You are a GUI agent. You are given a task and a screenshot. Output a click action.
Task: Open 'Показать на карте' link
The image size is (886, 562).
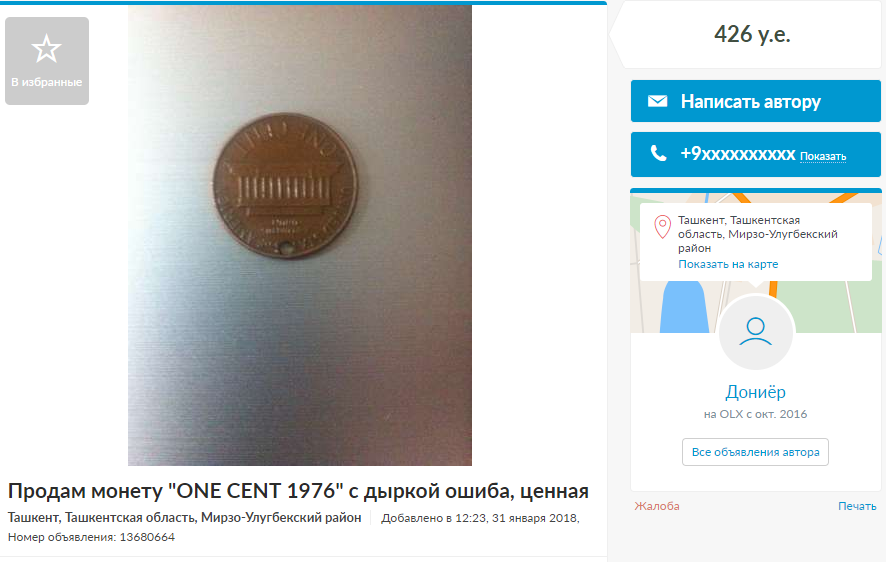click(x=728, y=264)
